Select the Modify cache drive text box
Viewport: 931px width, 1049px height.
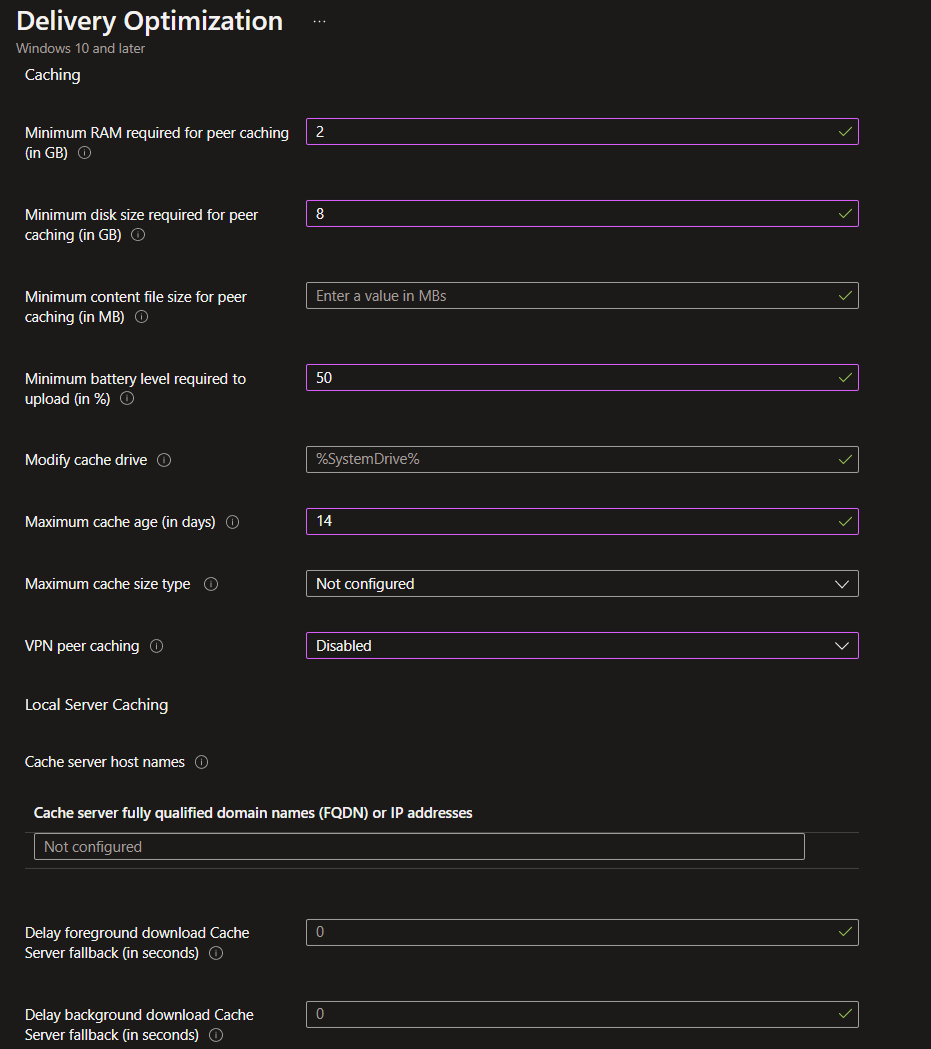coord(570,460)
